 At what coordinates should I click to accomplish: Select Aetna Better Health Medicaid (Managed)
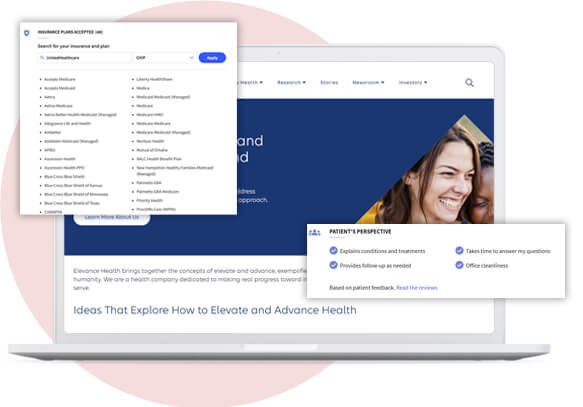pos(80,114)
